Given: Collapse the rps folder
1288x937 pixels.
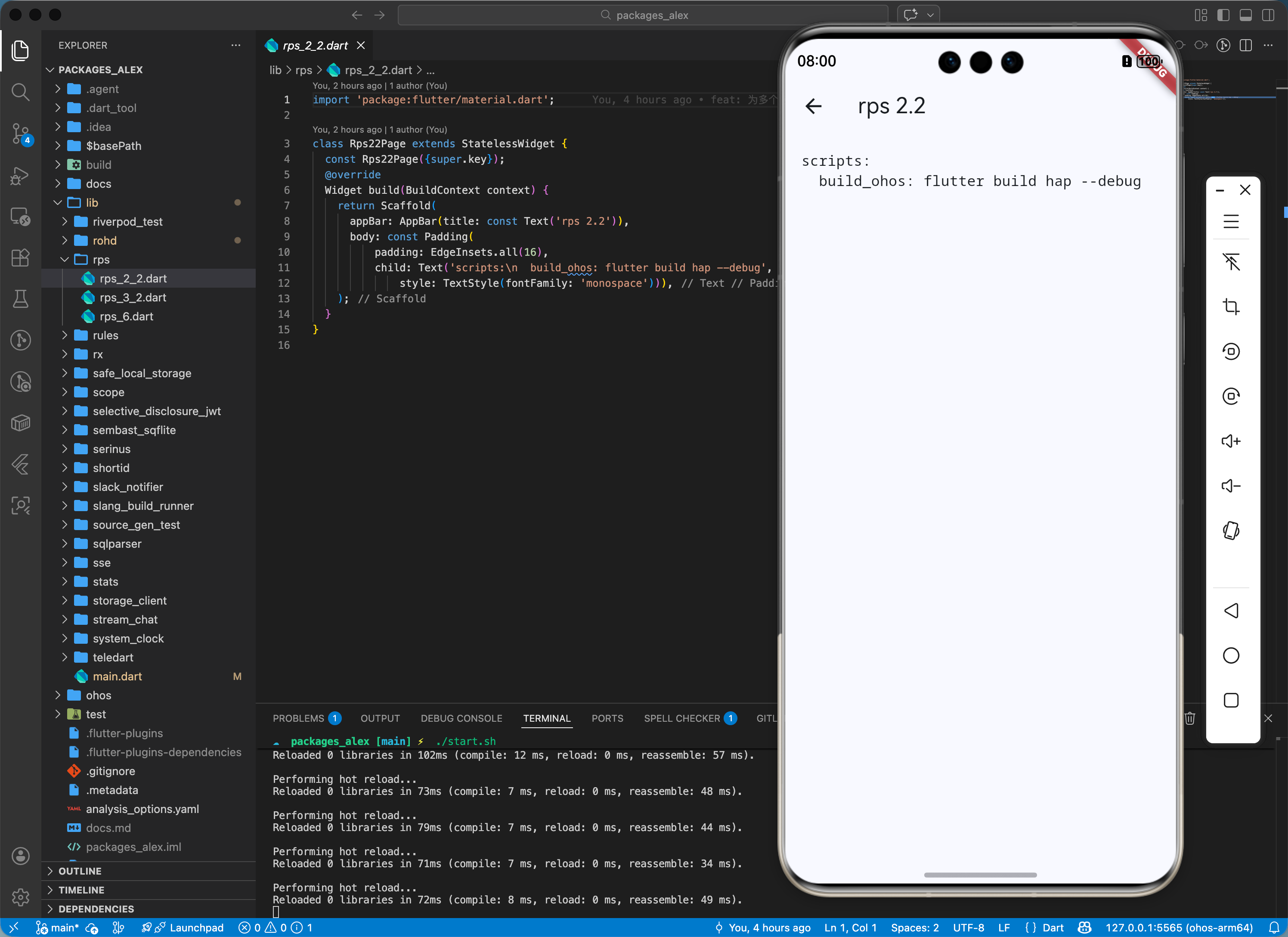Looking at the screenshot, I should tap(101, 260).
